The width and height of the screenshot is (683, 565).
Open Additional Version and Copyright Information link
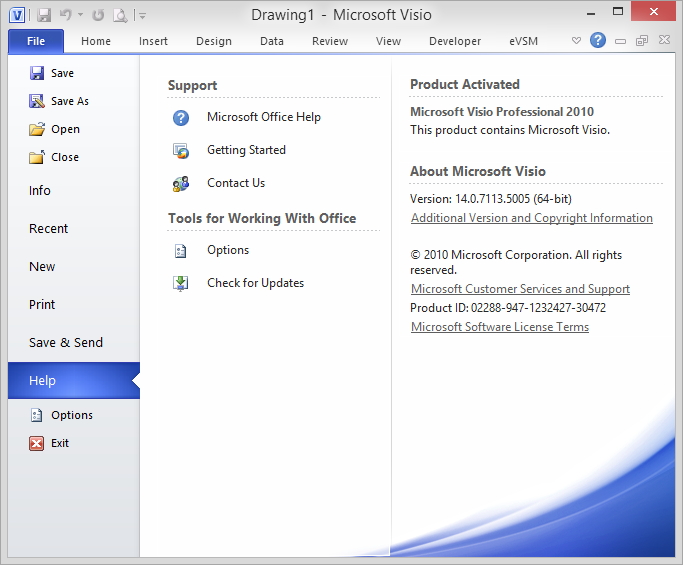click(x=532, y=218)
